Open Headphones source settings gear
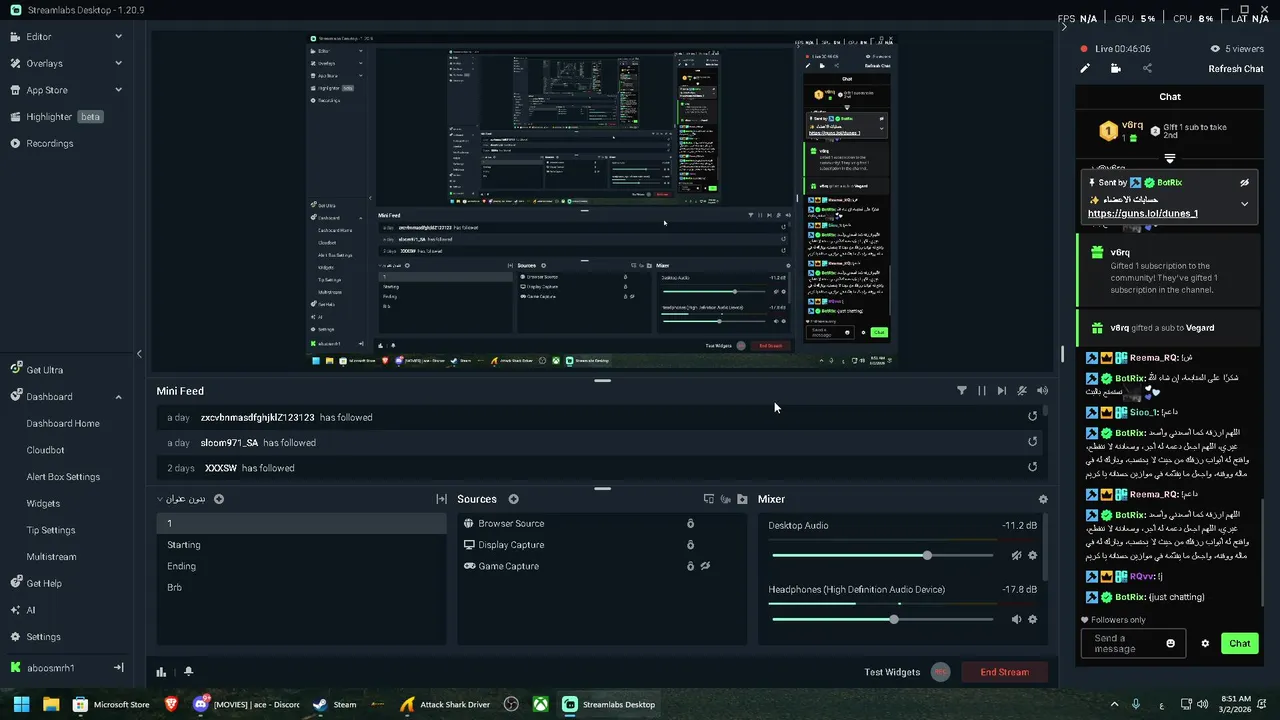Image resolution: width=1280 pixels, height=720 pixels. click(1033, 619)
